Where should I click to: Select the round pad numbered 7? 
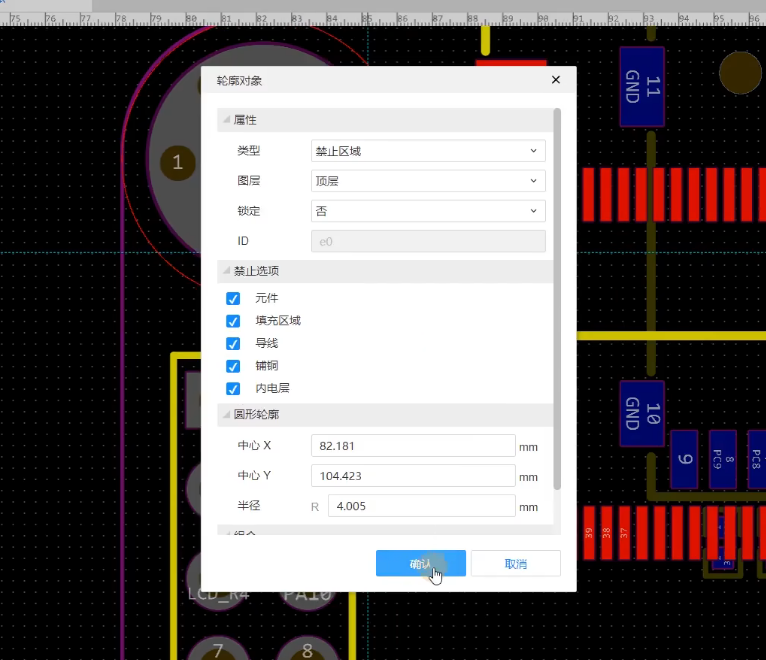coord(218,649)
